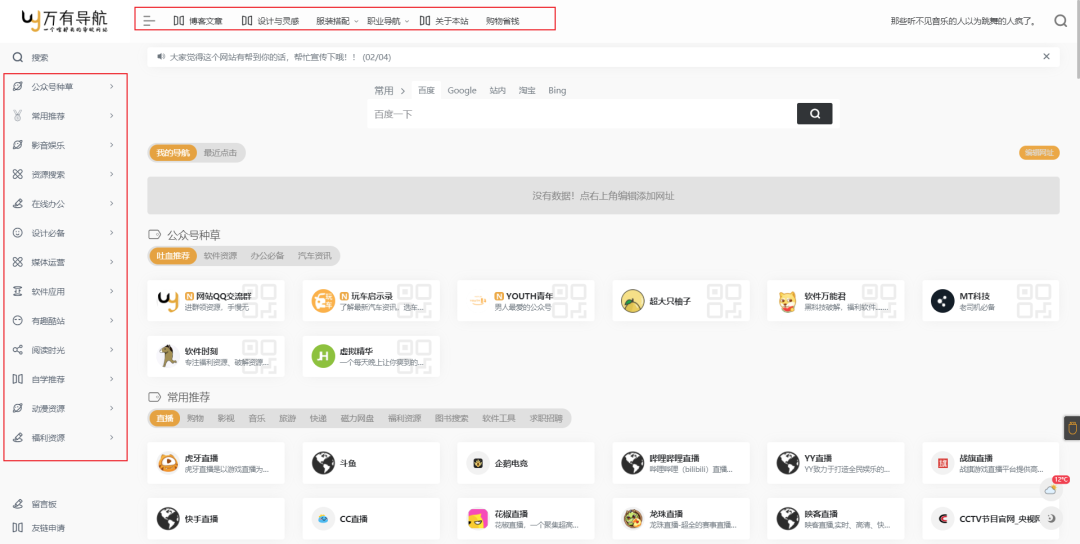This screenshot has height=544, width=1080.
Task: Click the 花椒直播 pink icon
Action: click(x=478, y=518)
